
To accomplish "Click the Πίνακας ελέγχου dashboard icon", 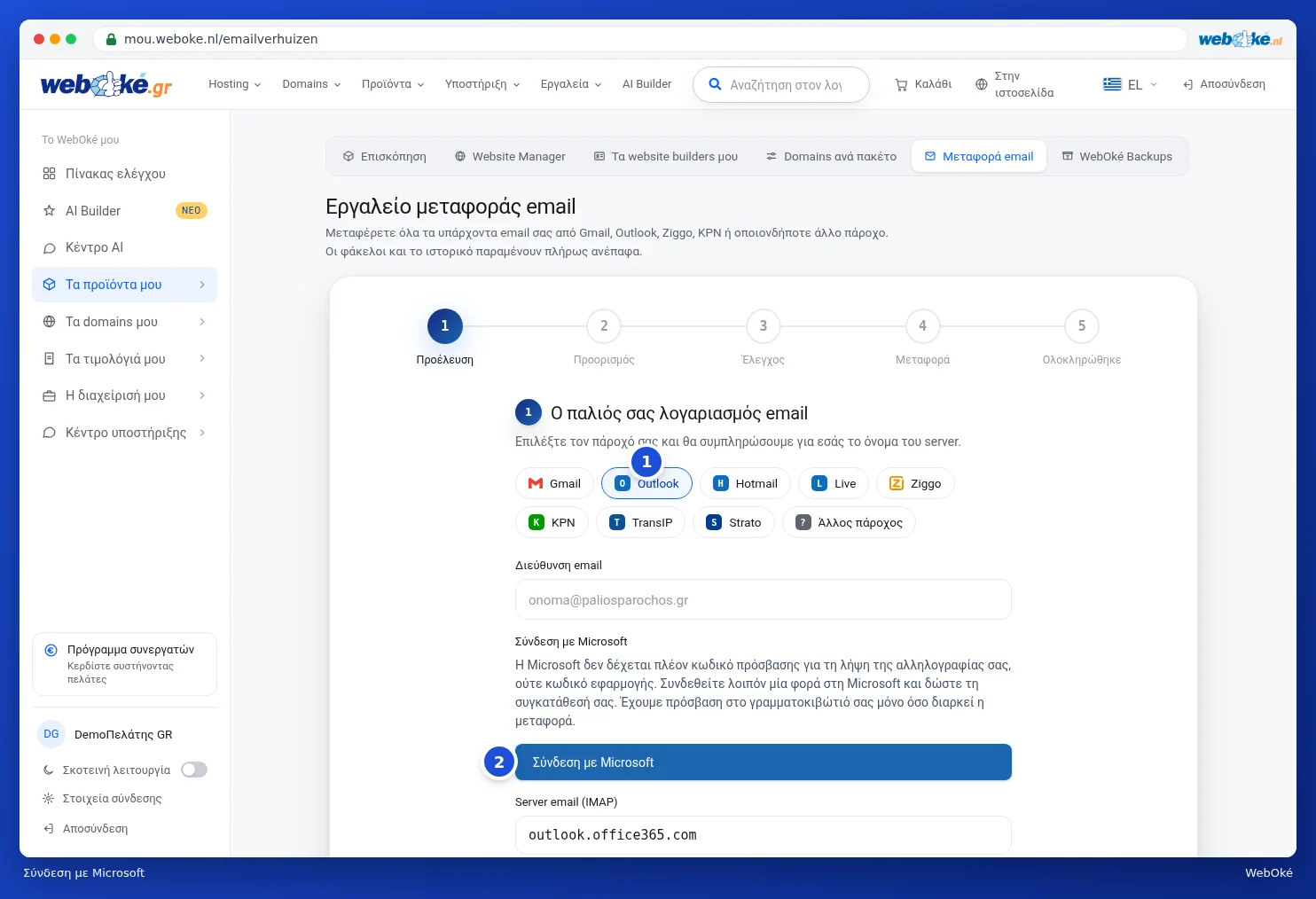I will 50,174.
